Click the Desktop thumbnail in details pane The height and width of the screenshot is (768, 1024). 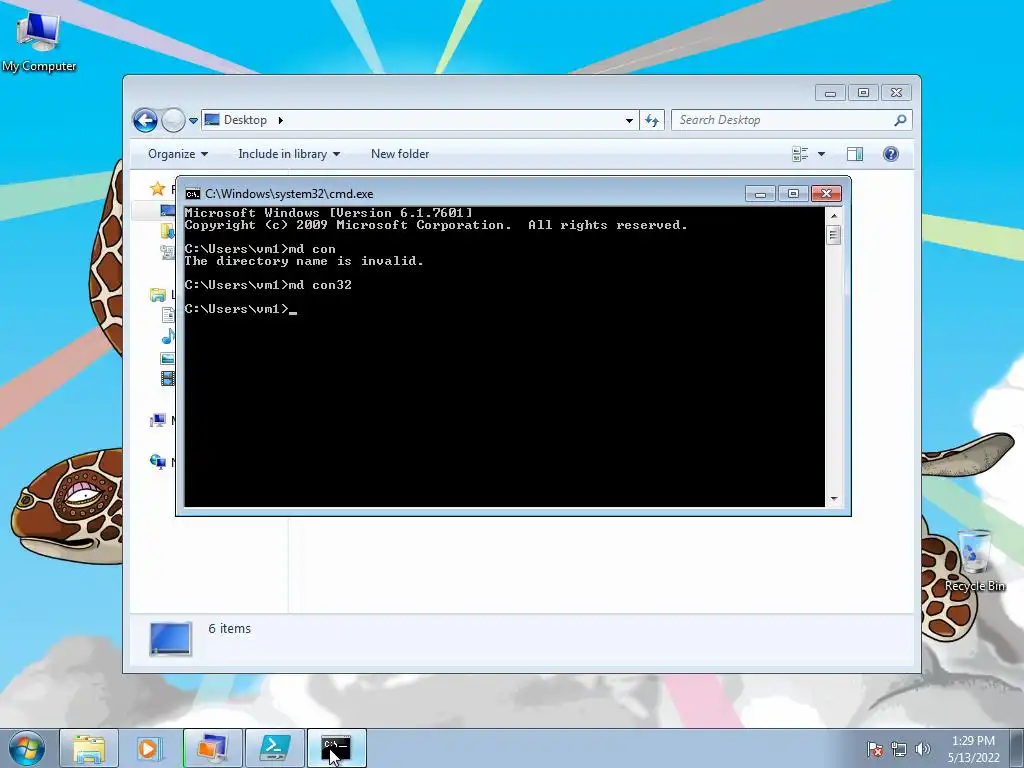(170, 638)
